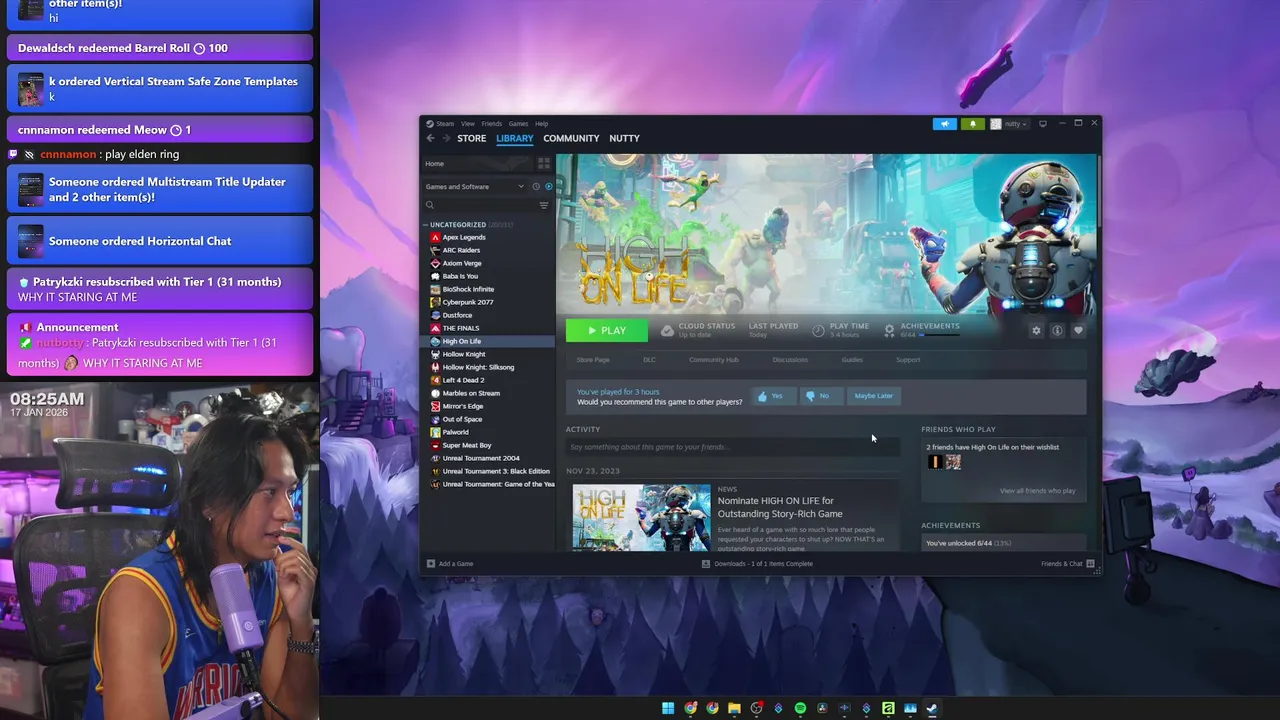Open Spotify from the taskbar
The width and height of the screenshot is (1280, 720).
point(800,708)
